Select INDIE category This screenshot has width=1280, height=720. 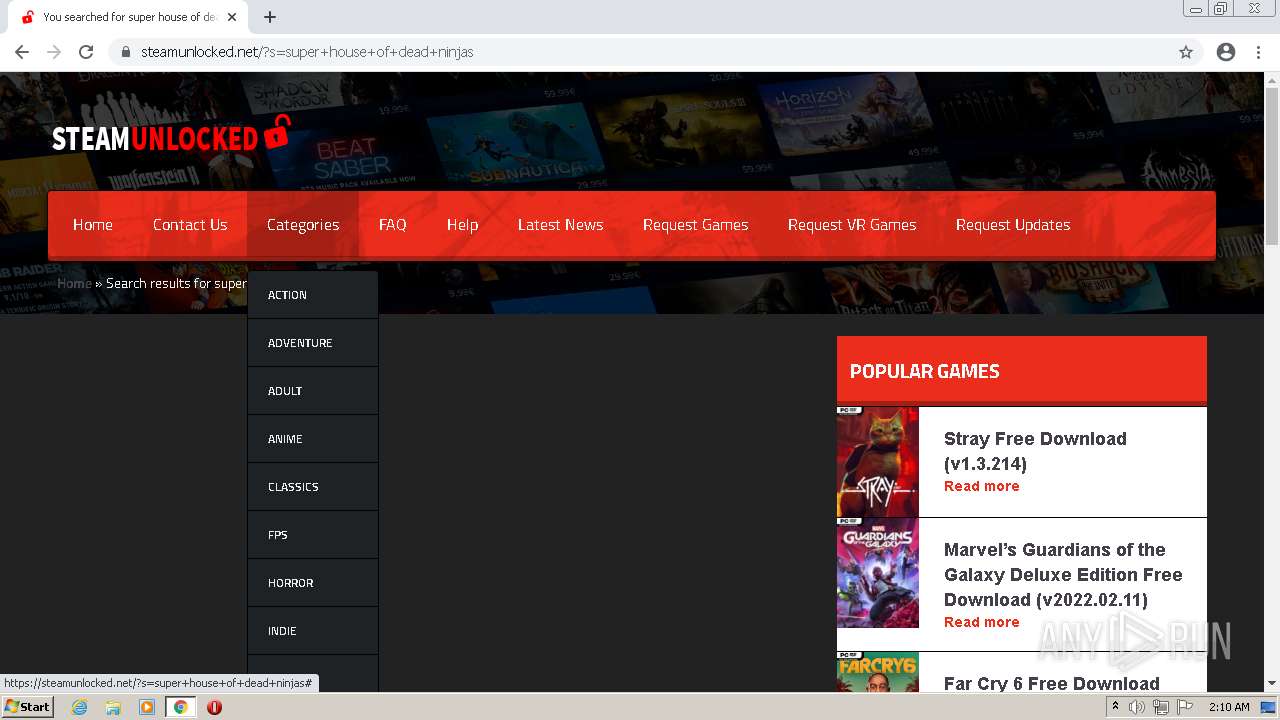313,631
